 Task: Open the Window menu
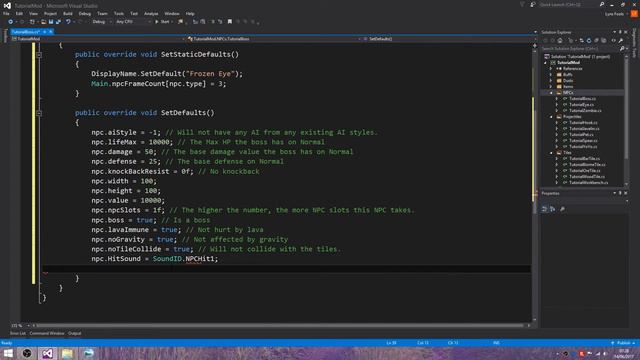tap(171, 13)
